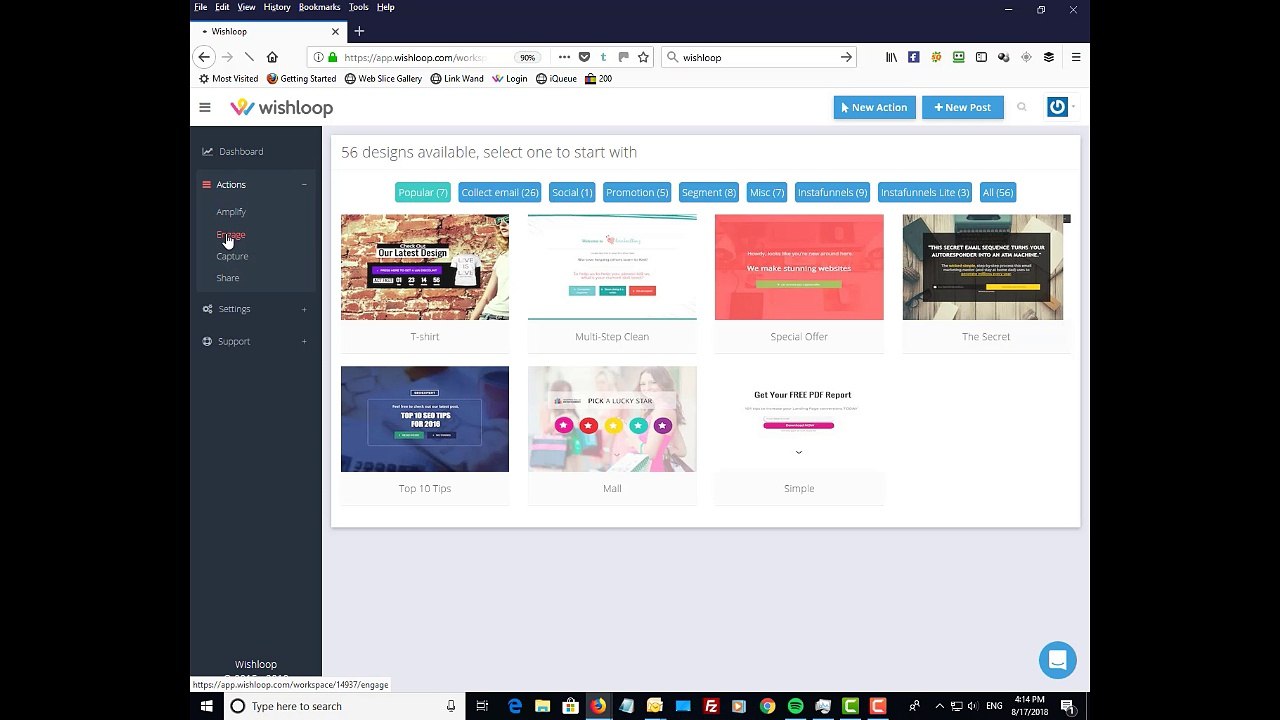1280x720 pixels.
Task: Open Spotify from the taskbar
Action: pos(795,706)
